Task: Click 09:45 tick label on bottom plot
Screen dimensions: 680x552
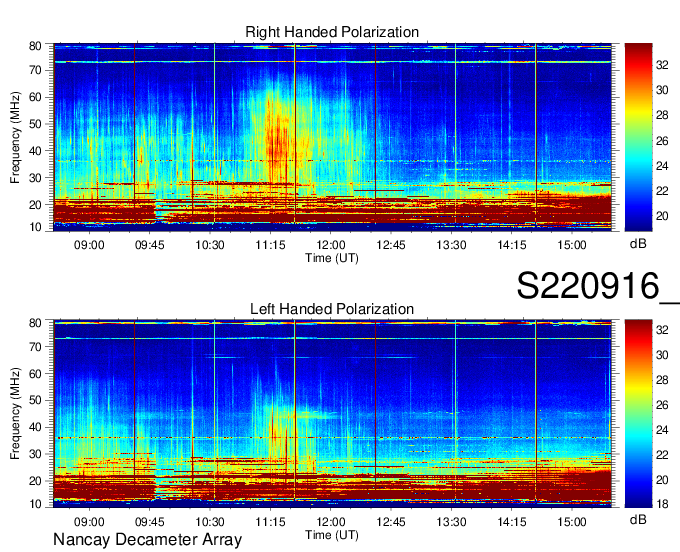Action: click(x=150, y=522)
